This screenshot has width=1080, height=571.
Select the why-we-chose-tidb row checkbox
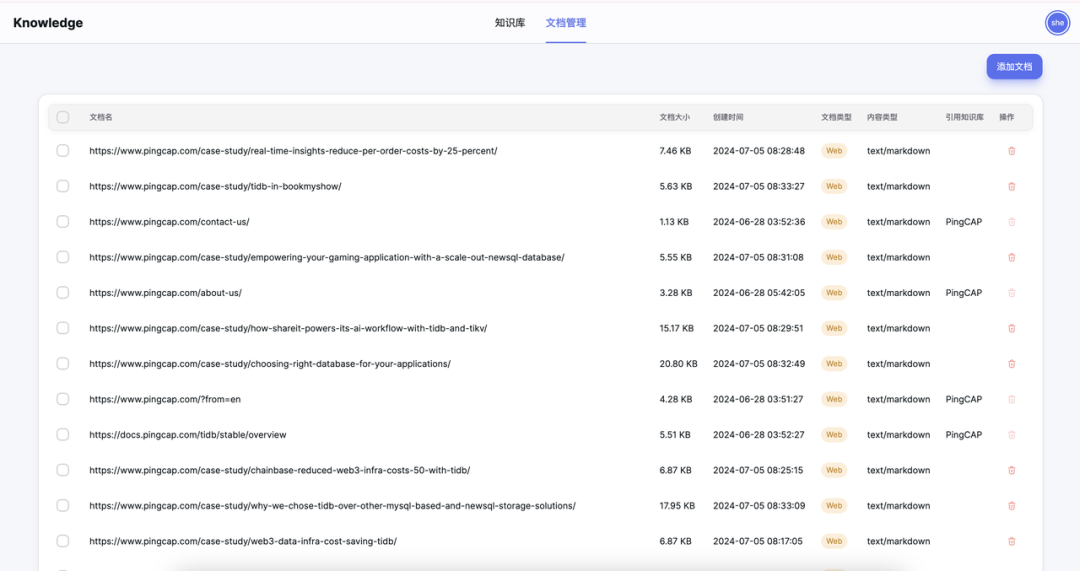(x=63, y=506)
